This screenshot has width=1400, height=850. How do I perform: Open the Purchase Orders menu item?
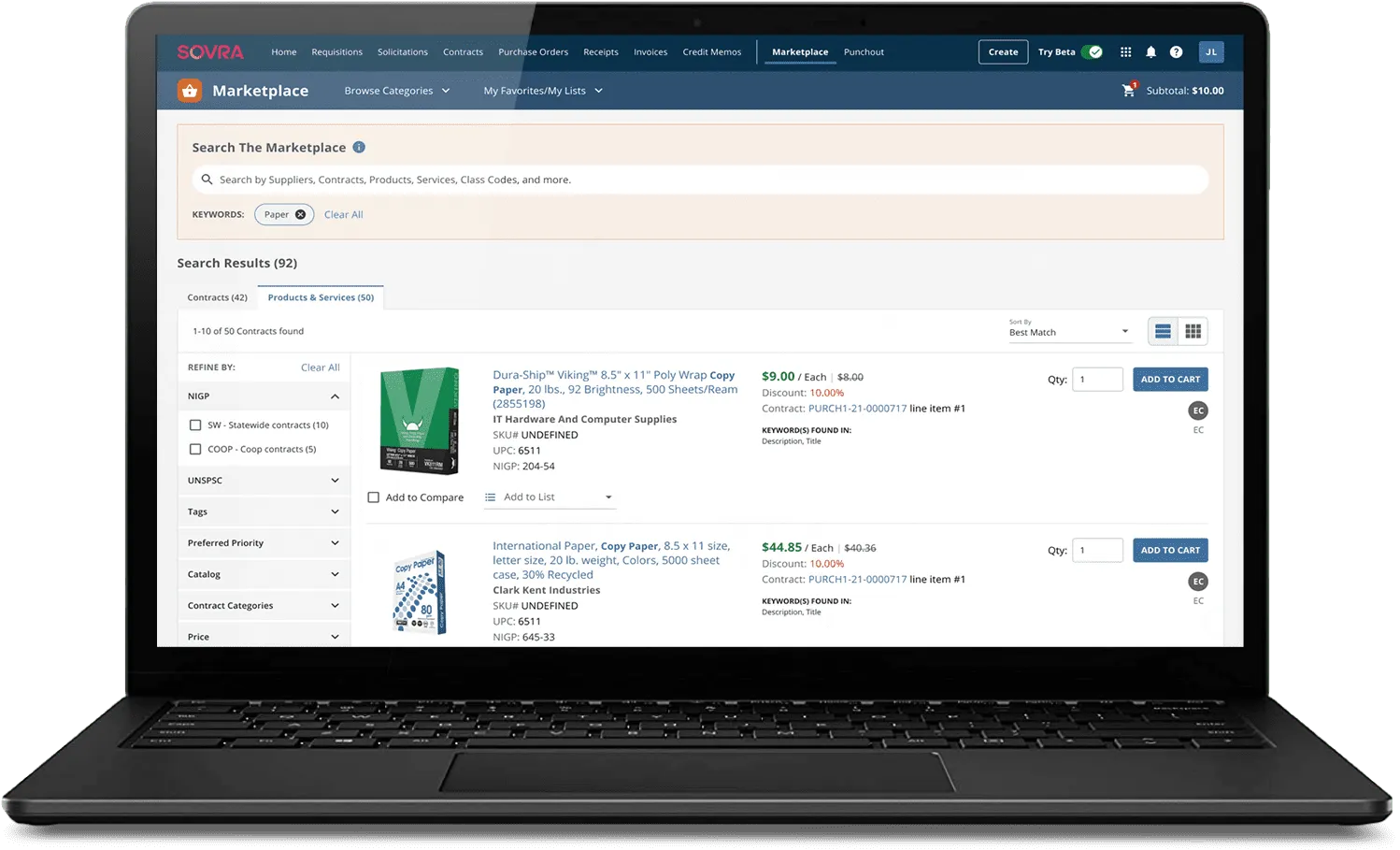534,52
